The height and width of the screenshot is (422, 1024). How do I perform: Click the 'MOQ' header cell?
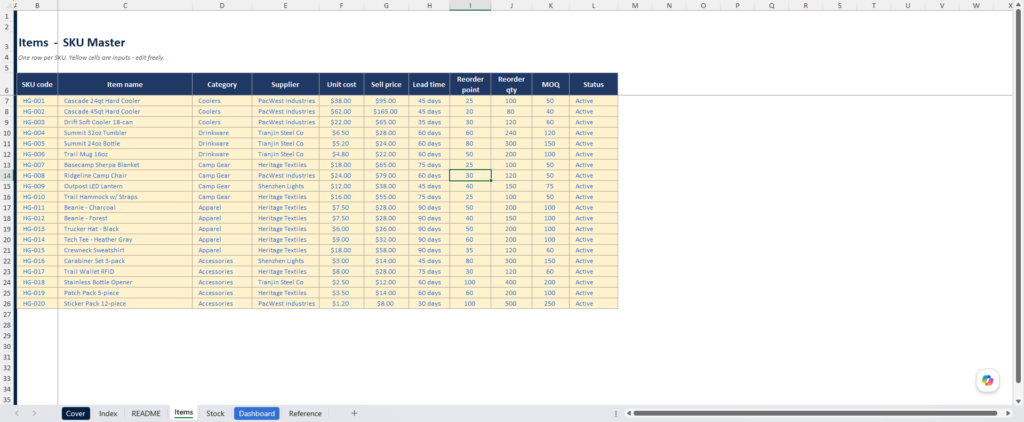pyautogui.click(x=551, y=84)
